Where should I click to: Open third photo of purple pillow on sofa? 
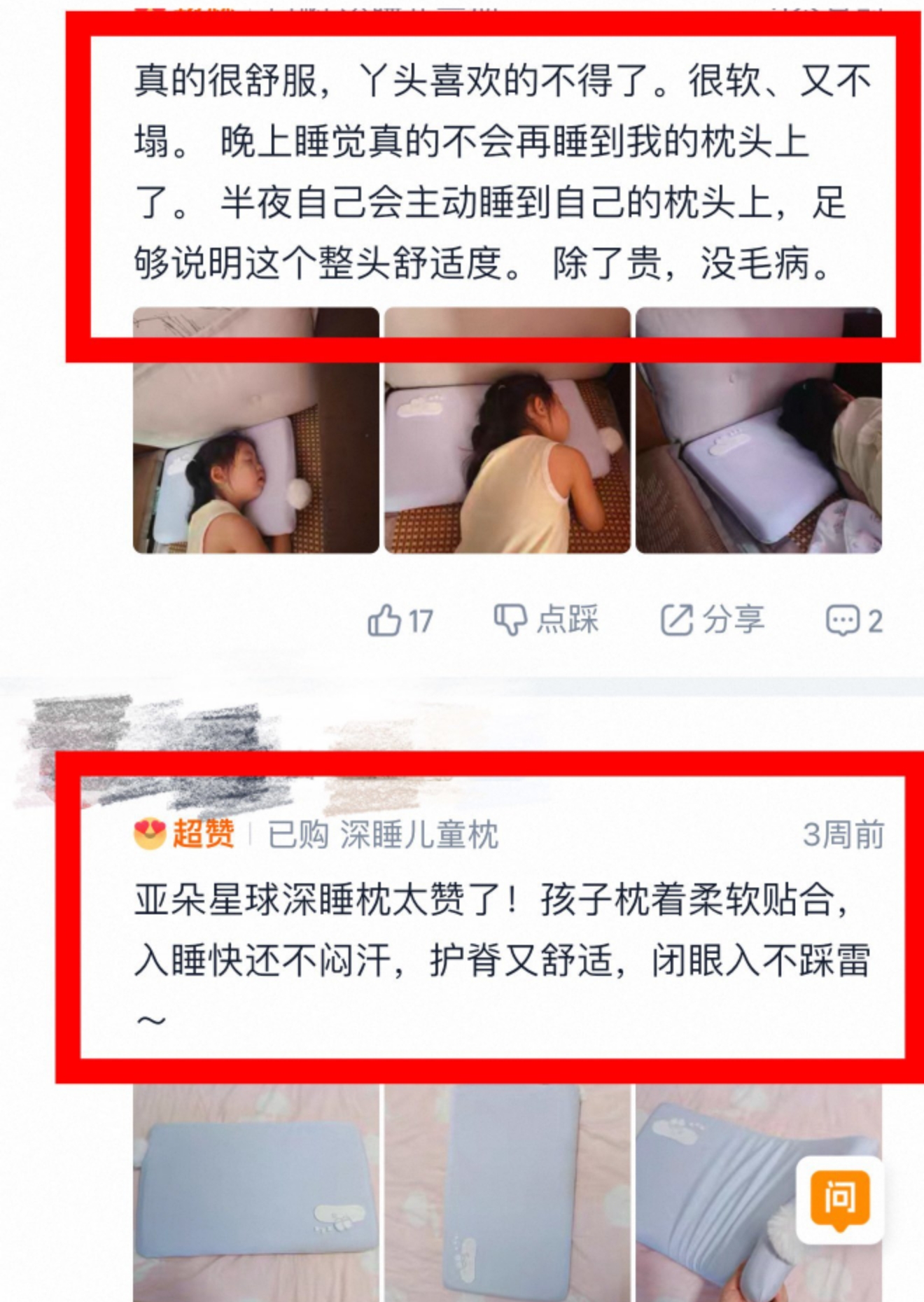pyautogui.click(x=759, y=430)
